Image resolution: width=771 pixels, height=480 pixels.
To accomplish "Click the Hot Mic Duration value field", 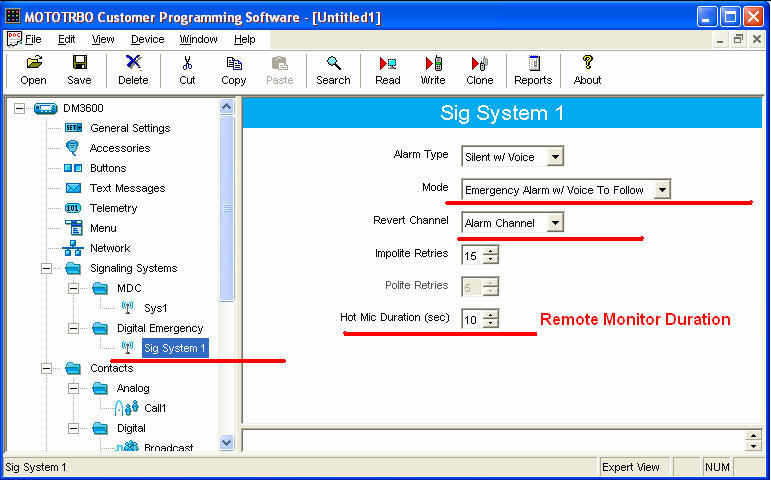I will (473, 320).
